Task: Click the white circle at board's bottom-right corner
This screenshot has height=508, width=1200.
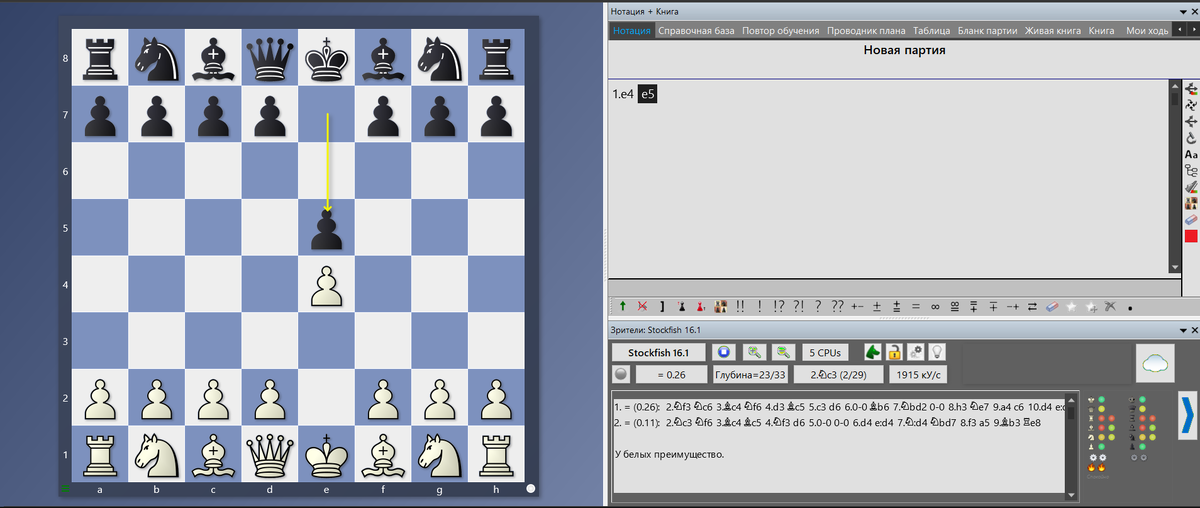Action: pos(531,490)
